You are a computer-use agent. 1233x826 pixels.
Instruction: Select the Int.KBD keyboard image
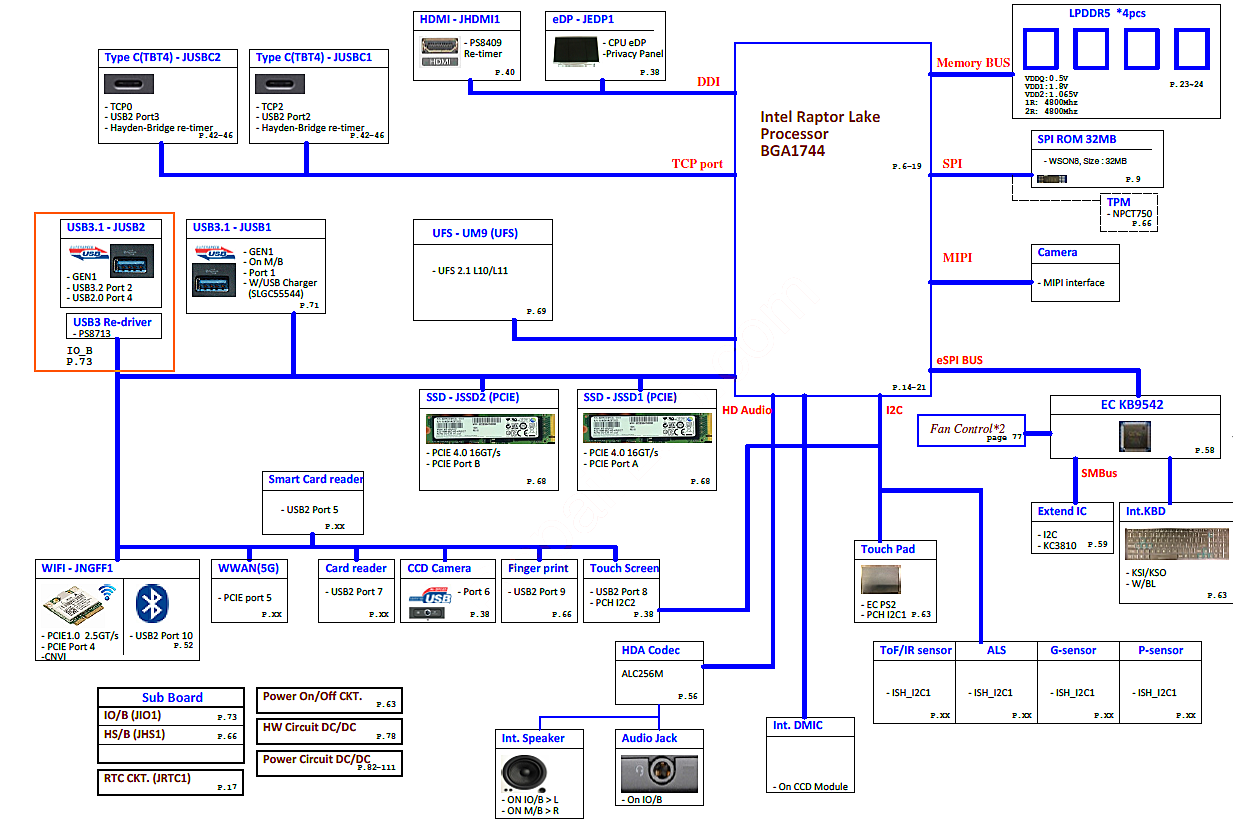[1175, 546]
